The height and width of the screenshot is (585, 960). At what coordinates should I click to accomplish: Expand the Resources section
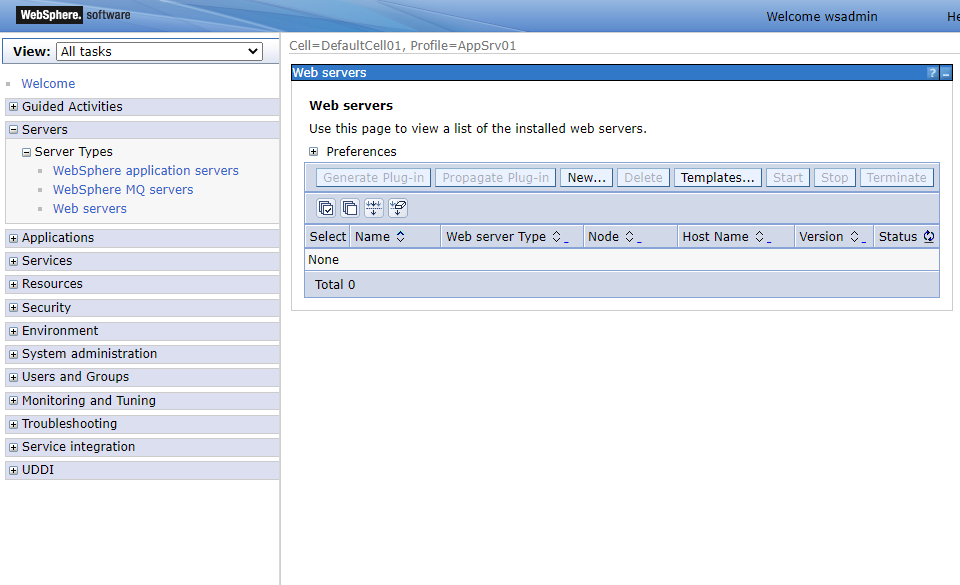(13, 285)
